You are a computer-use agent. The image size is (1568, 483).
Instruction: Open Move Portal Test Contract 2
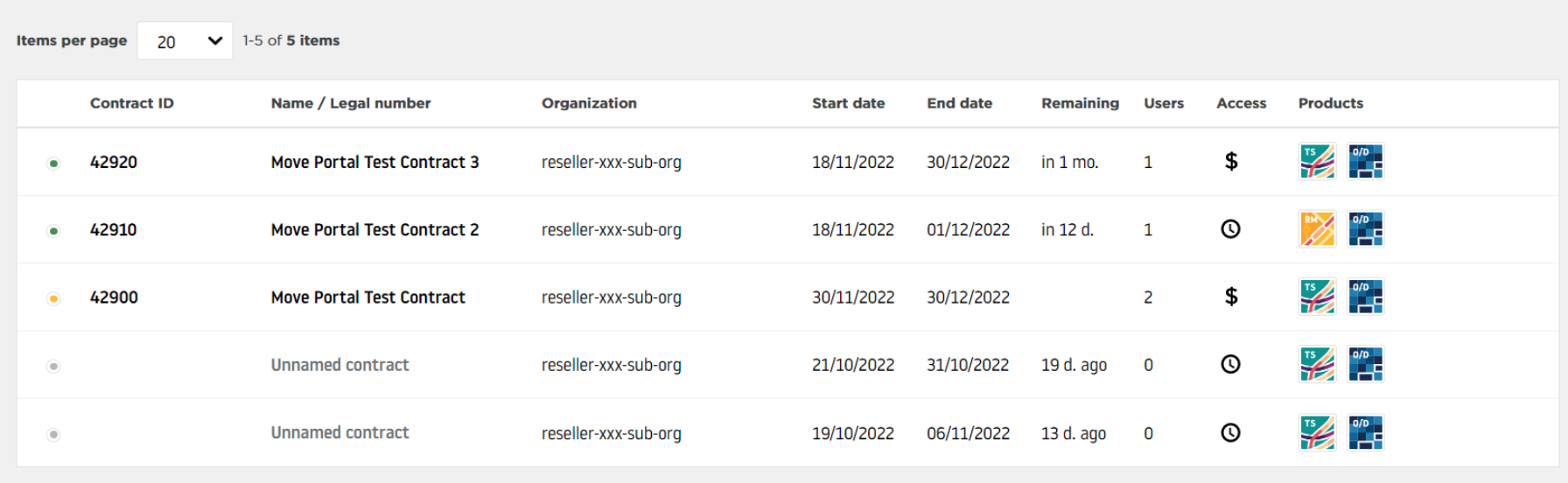(375, 229)
